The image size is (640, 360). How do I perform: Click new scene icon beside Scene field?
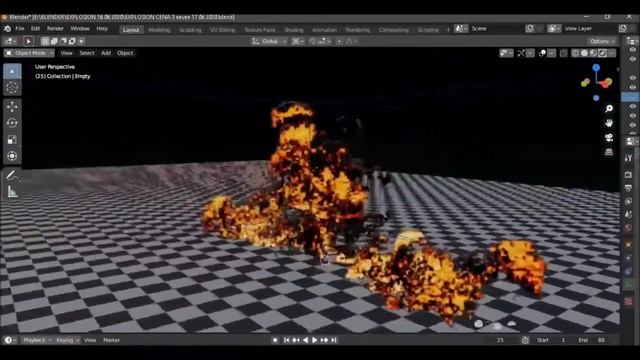click(x=530, y=29)
